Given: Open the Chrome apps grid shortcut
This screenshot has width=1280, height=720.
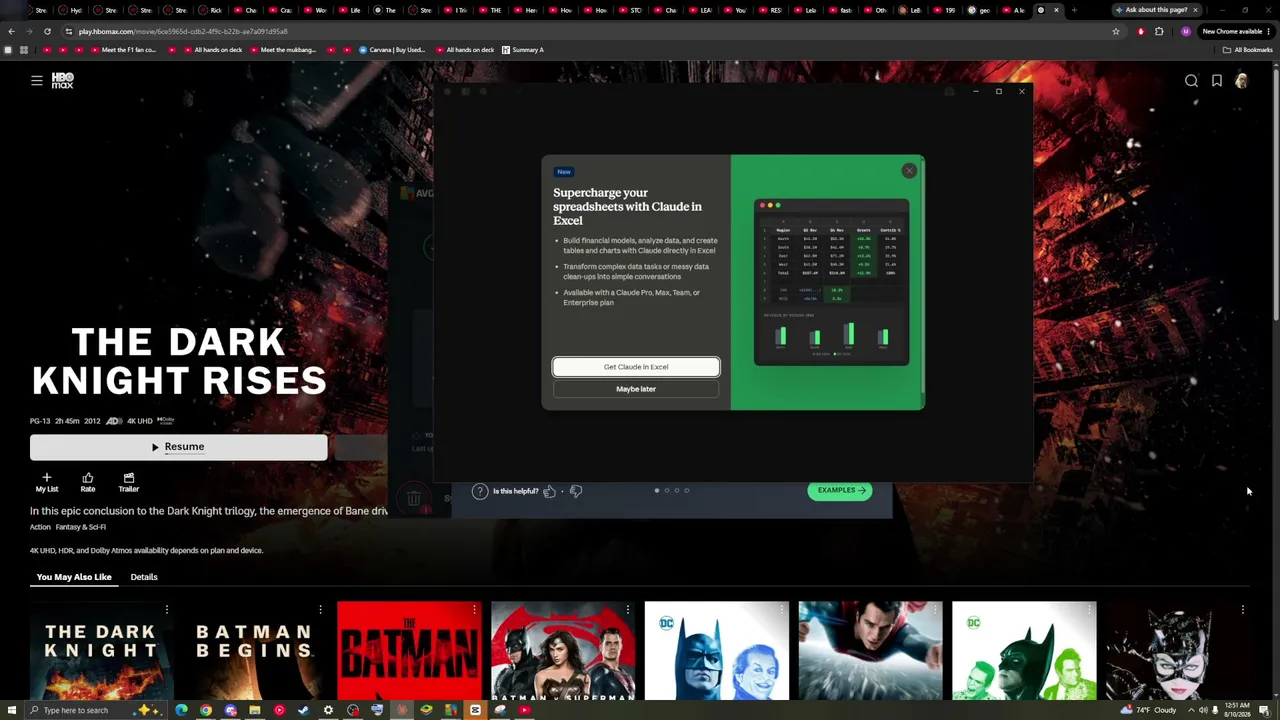Looking at the screenshot, I should (x=23, y=50).
